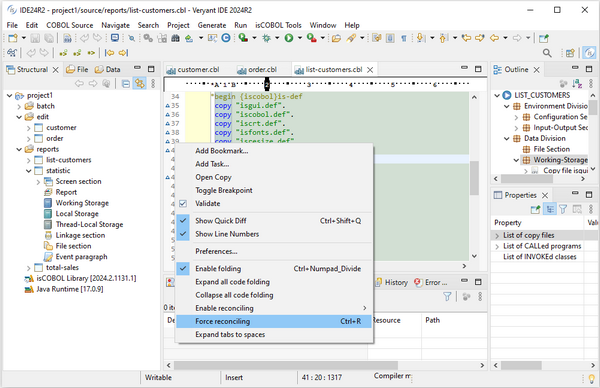Click the Back navigation yellow arrow
600x388 pixels.
click(494, 38)
